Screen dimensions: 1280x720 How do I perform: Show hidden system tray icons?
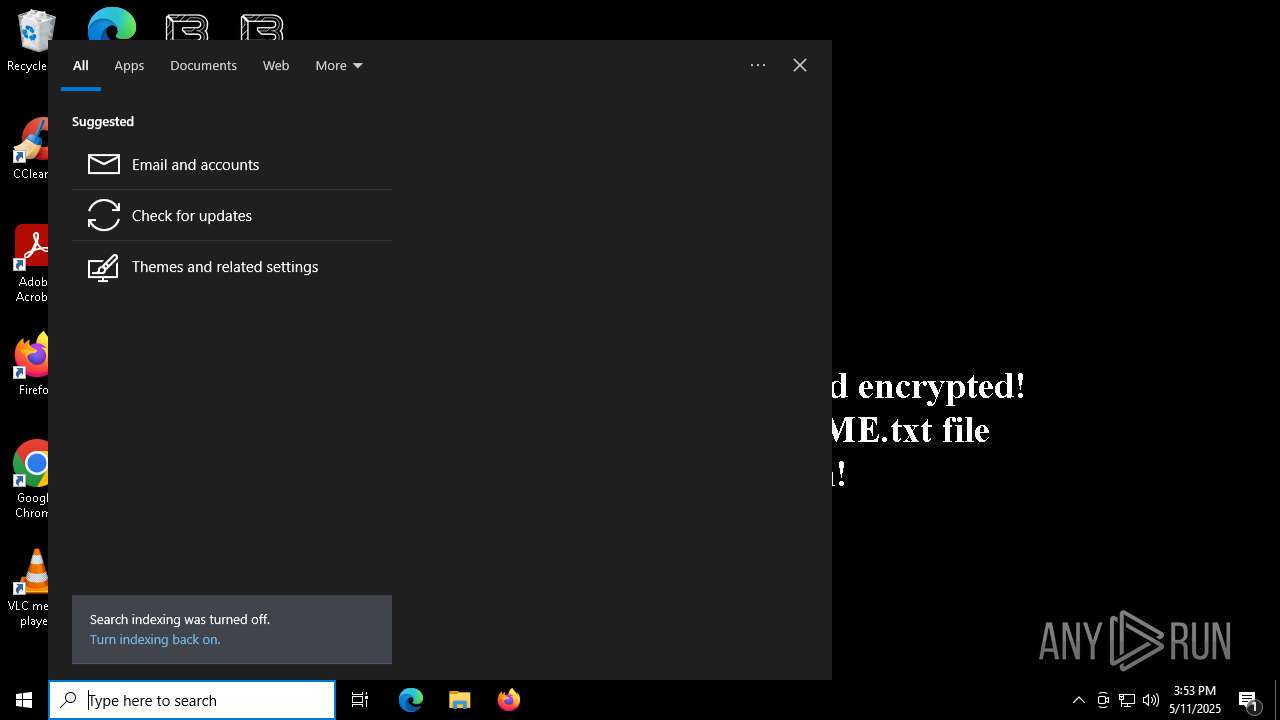coord(1078,700)
